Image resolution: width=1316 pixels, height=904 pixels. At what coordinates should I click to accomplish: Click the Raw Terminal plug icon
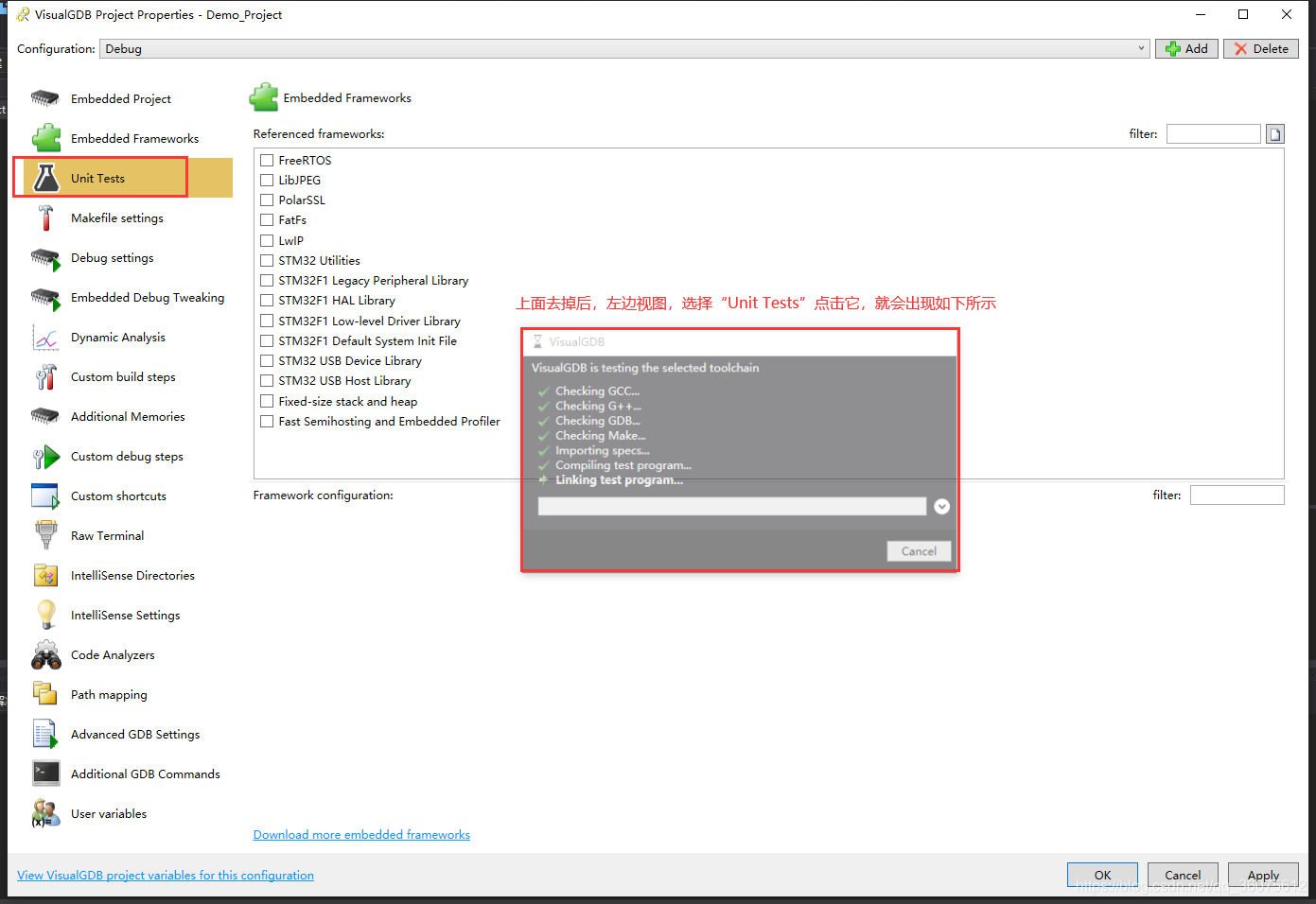(x=45, y=535)
